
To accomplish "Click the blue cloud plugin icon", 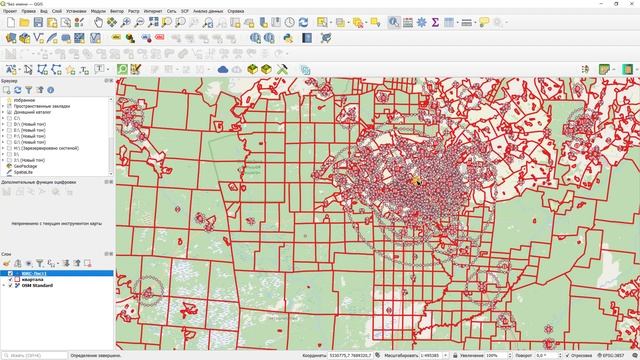I will [223, 70].
